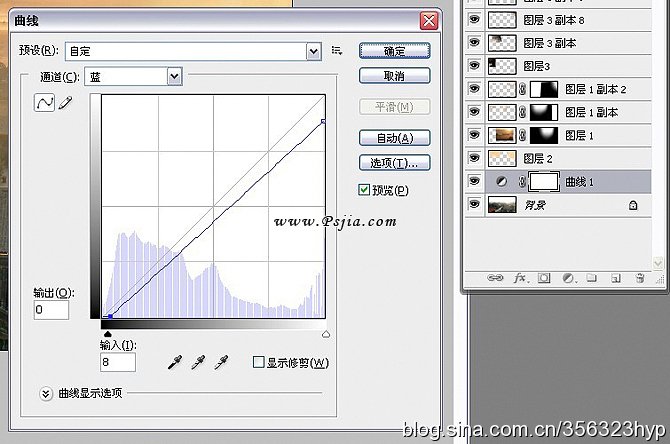Viewport: 670px width, 444px height.
Task: Select the curve point editing tool
Action: click(44, 103)
